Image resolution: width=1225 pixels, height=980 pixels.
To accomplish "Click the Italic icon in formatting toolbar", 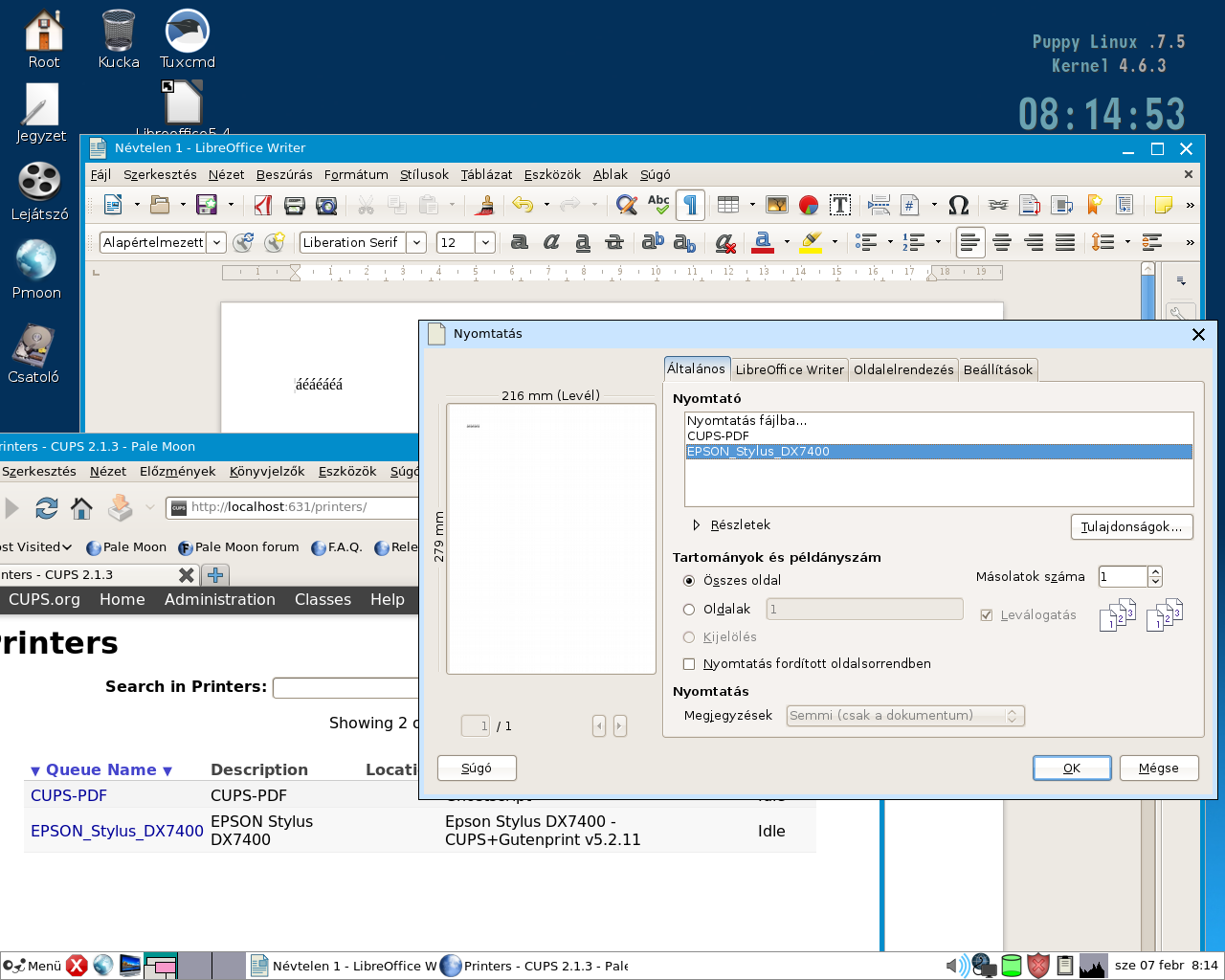I will 551,242.
